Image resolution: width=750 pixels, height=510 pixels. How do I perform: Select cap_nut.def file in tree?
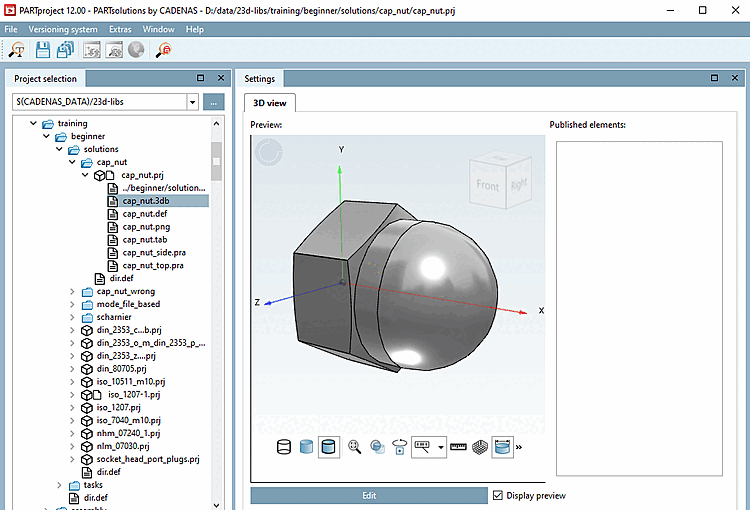[x=145, y=213]
